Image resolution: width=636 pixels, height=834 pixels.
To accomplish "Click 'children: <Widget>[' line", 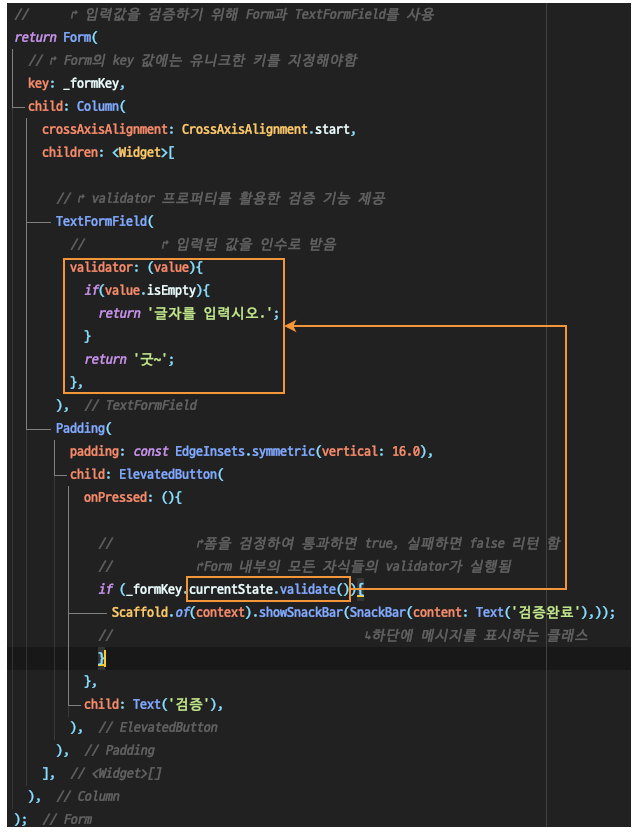I will (108, 153).
